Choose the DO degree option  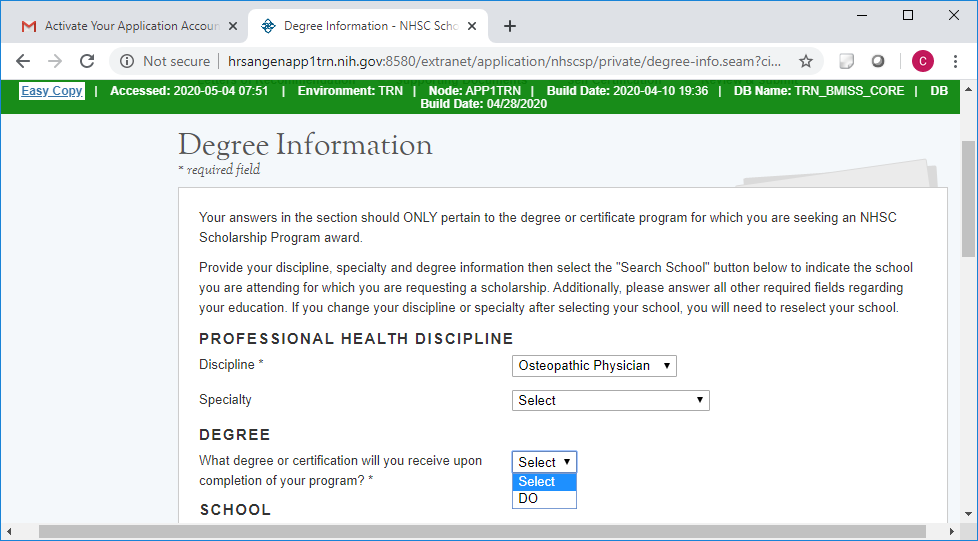pos(544,499)
